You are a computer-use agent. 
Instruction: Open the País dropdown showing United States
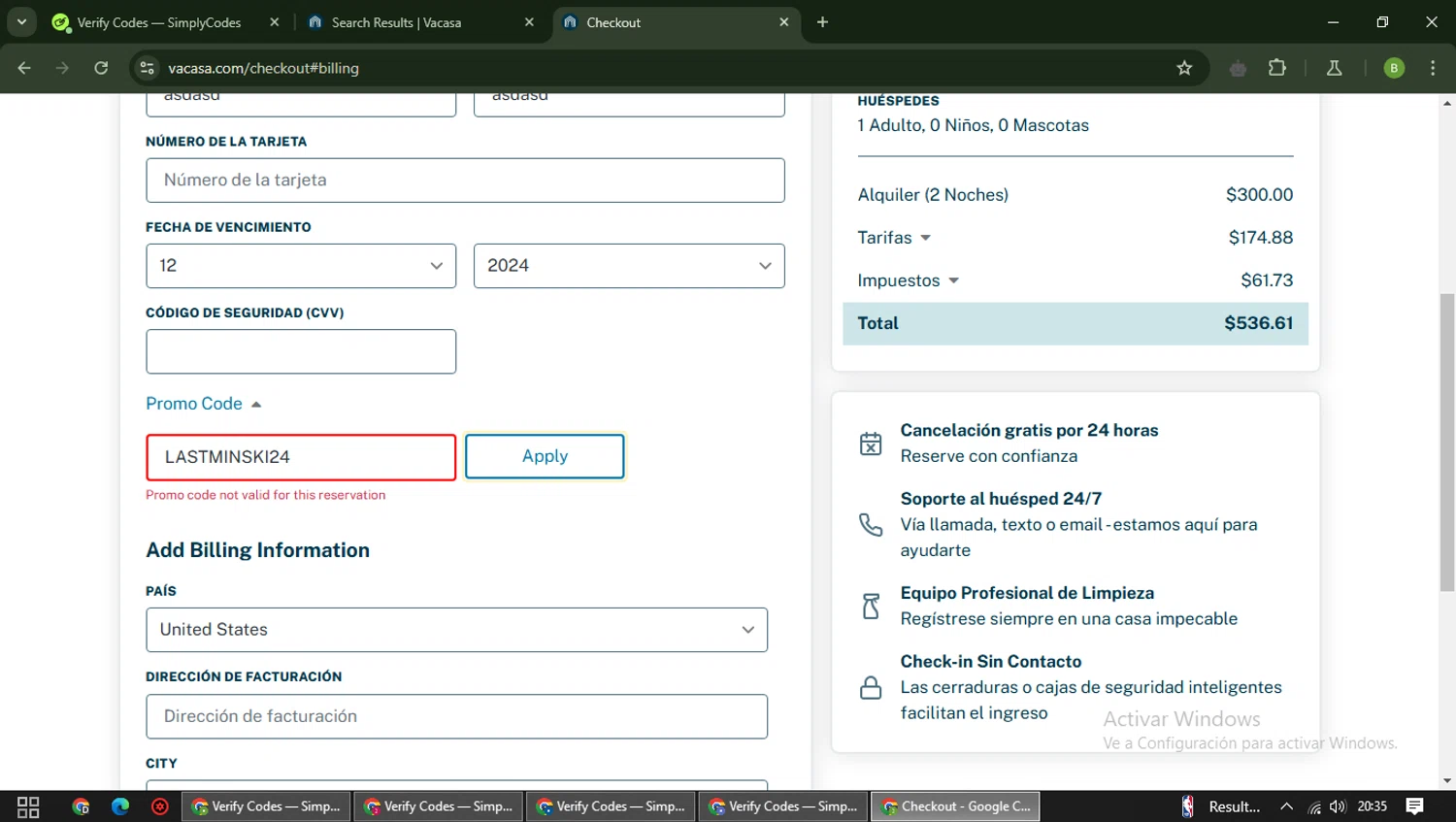pos(456,630)
